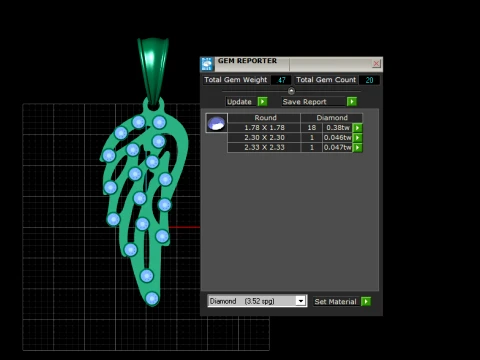Click the Total Gem Weight value .47

[281, 80]
